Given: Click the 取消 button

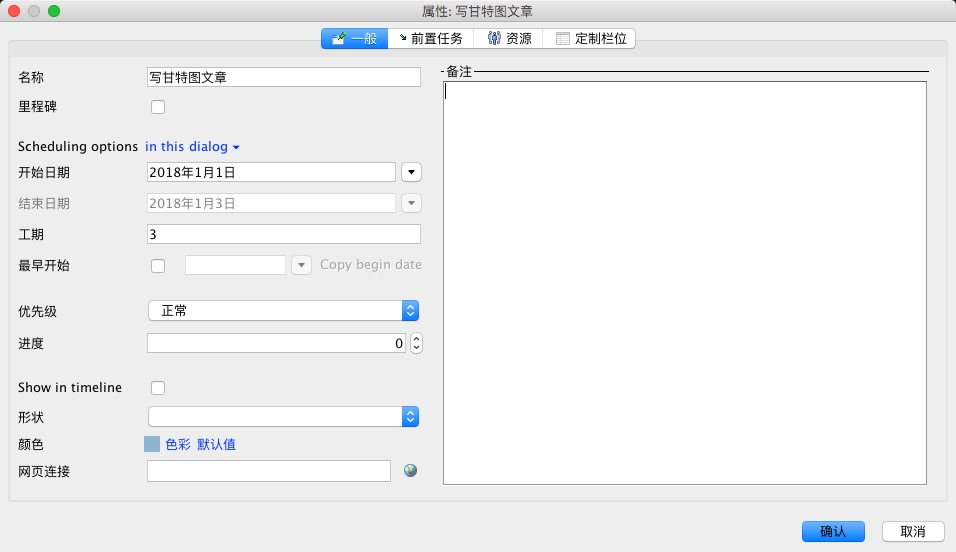Looking at the screenshot, I should pyautogui.click(x=913, y=531).
